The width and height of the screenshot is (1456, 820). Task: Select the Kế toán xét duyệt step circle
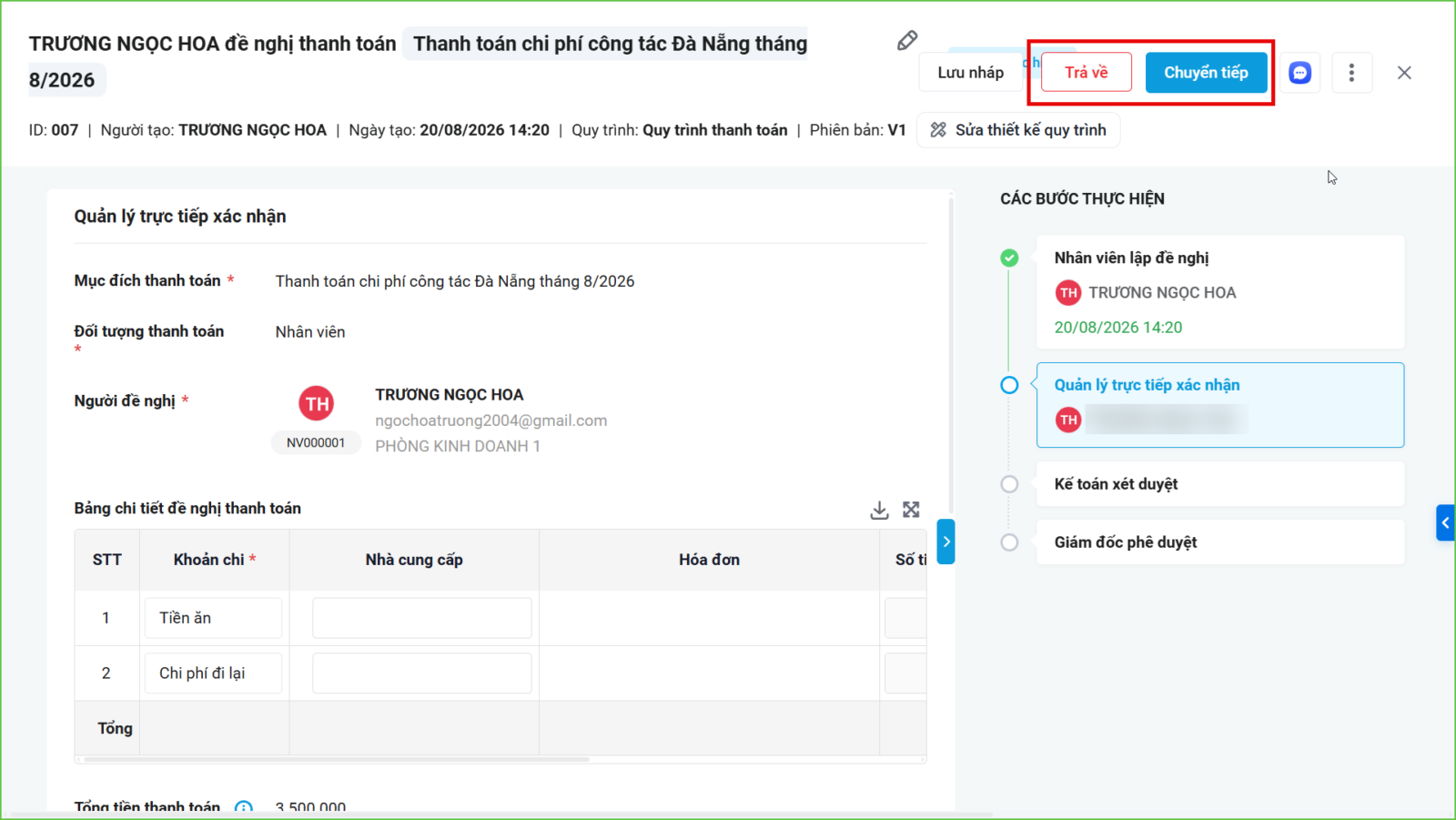1009,484
